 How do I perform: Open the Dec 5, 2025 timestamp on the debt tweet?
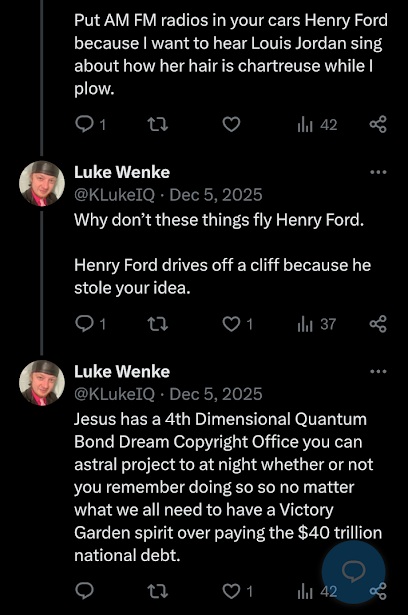tap(216, 394)
